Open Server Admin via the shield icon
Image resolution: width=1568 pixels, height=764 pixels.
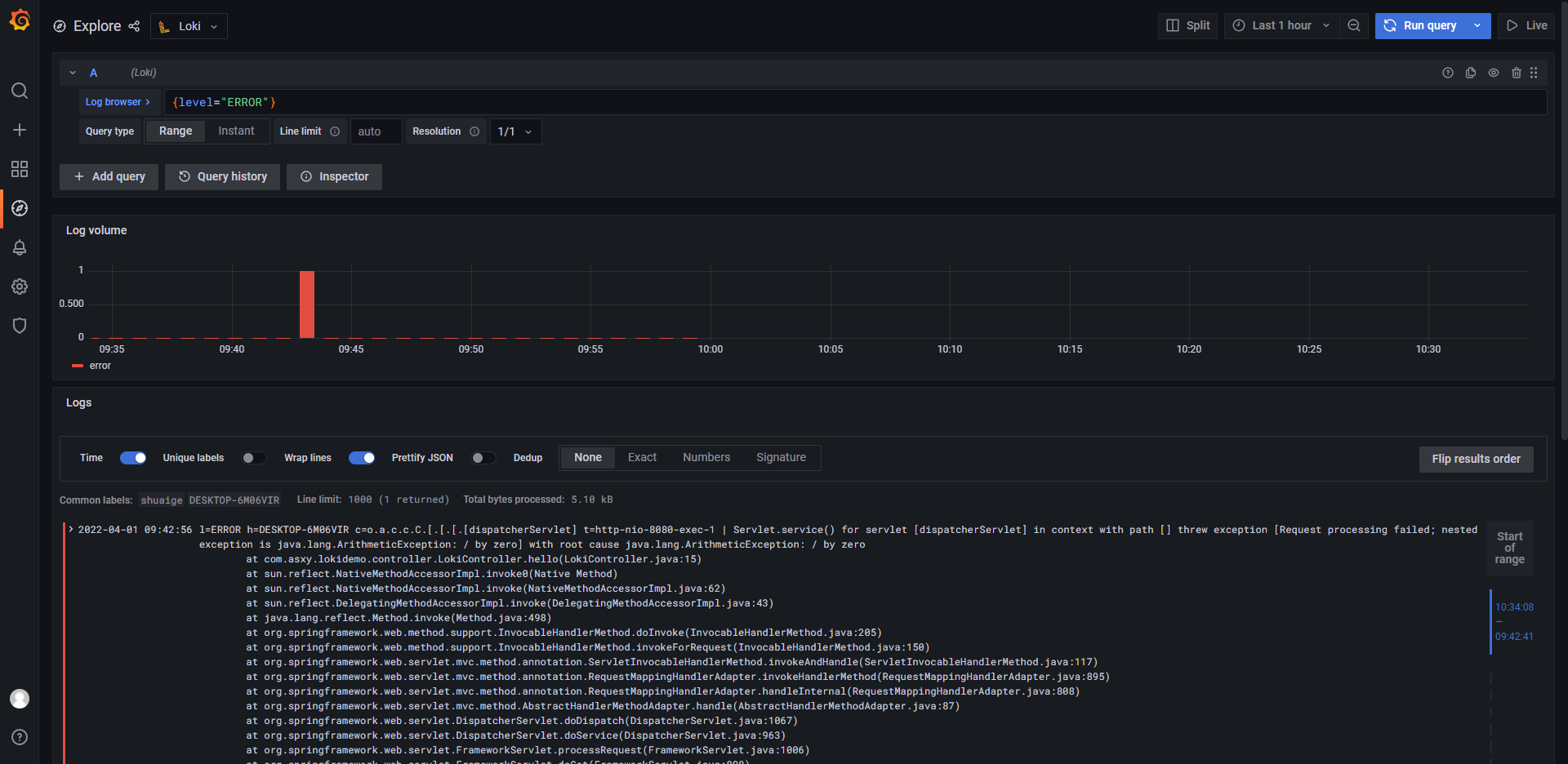[20, 326]
